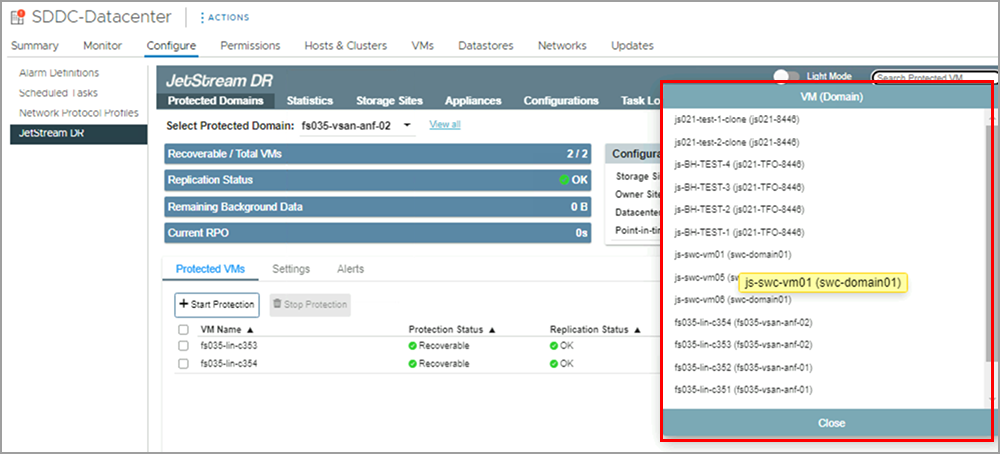Sort by the Protection Status arrow
Screen dimensions: 1000x454
pyautogui.click(x=493, y=329)
